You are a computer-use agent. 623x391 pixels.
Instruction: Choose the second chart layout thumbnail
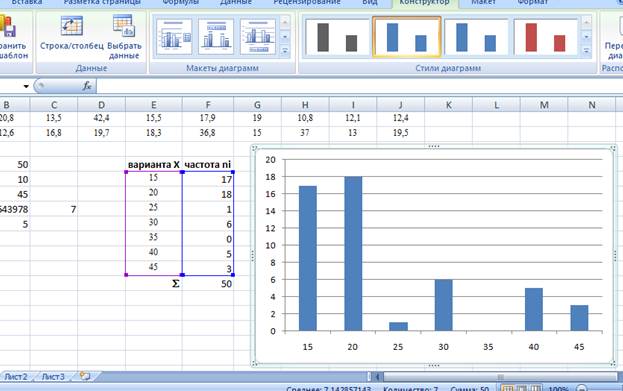216,37
